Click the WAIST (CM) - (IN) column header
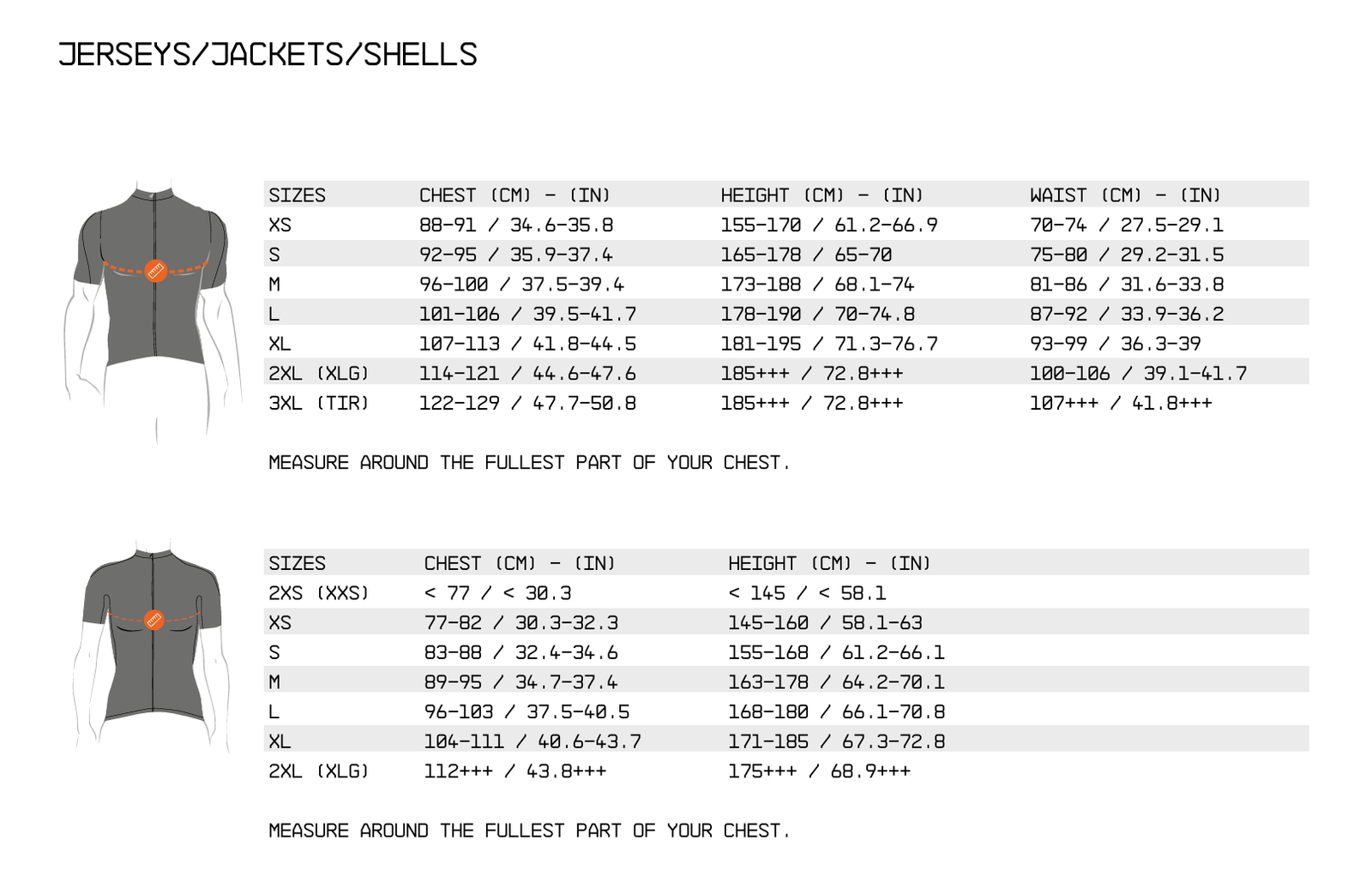The height and width of the screenshot is (888, 1372). pos(1125,195)
